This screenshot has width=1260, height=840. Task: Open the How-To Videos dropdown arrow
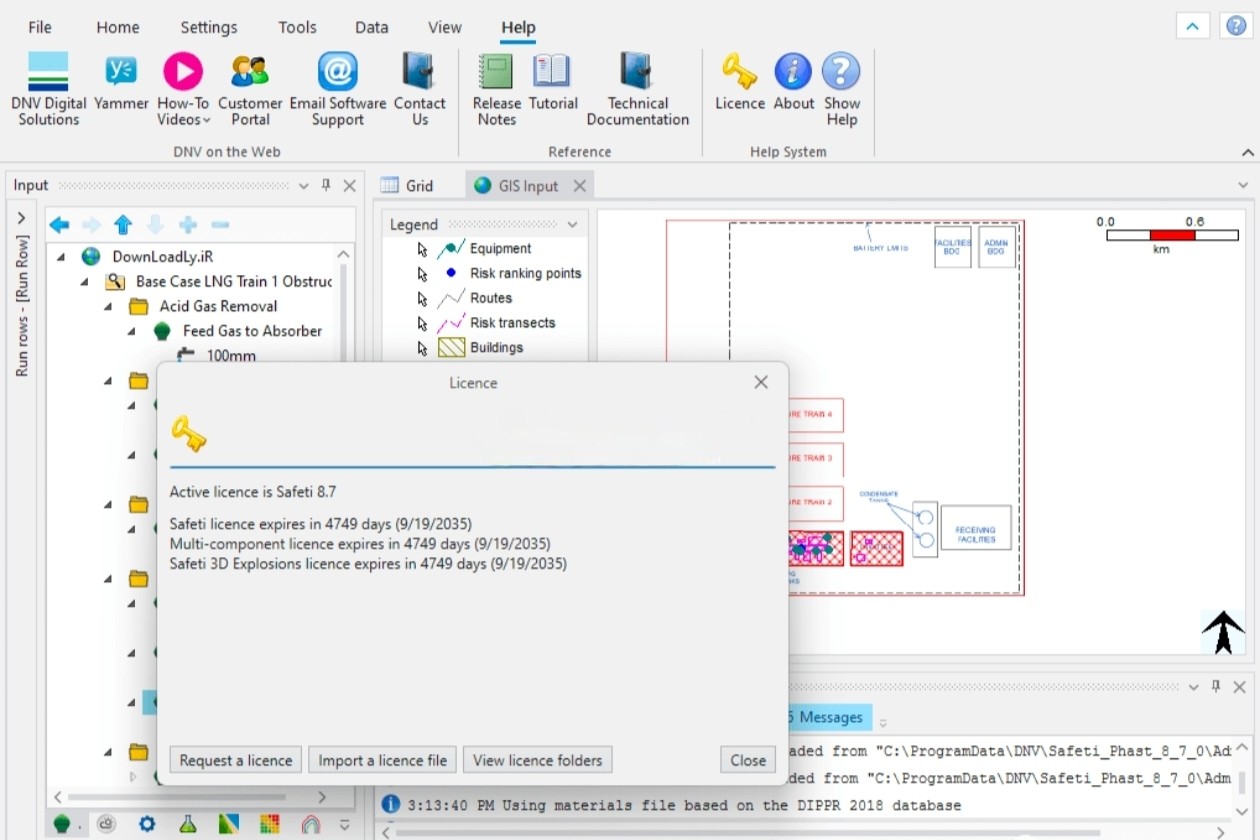click(x=207, y=121)
